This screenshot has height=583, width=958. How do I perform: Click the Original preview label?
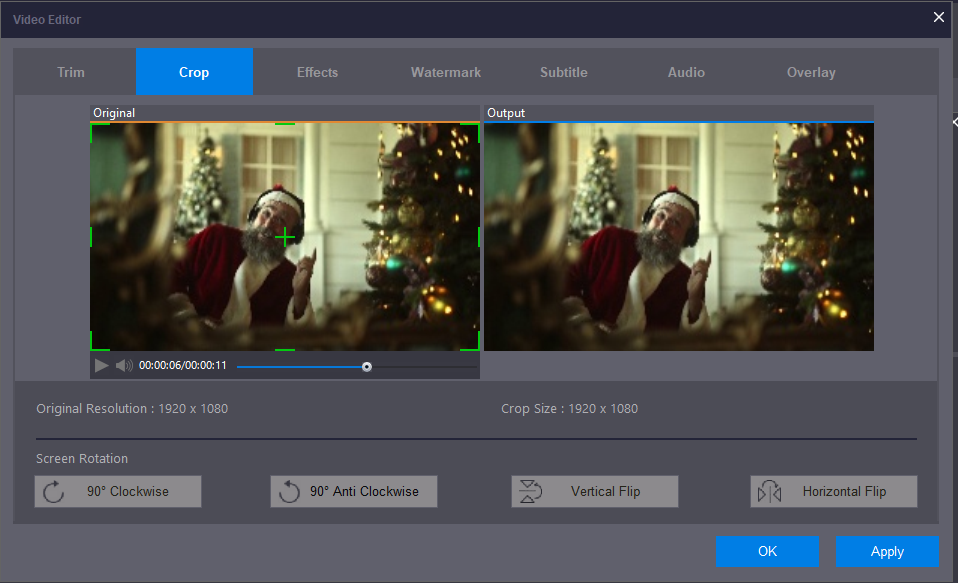114,113
